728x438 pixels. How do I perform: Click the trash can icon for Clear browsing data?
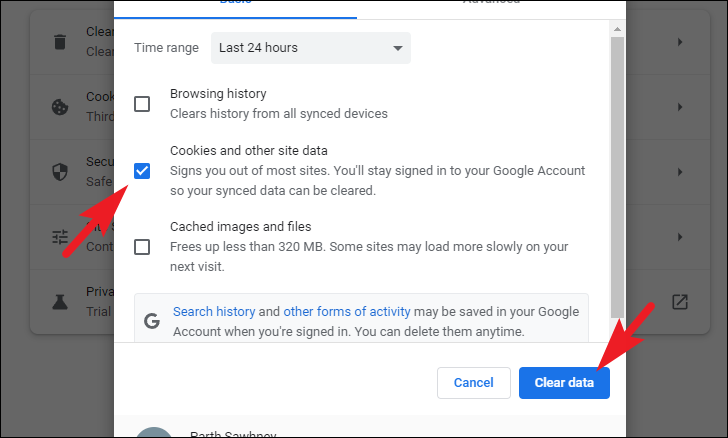coord(60,42)
